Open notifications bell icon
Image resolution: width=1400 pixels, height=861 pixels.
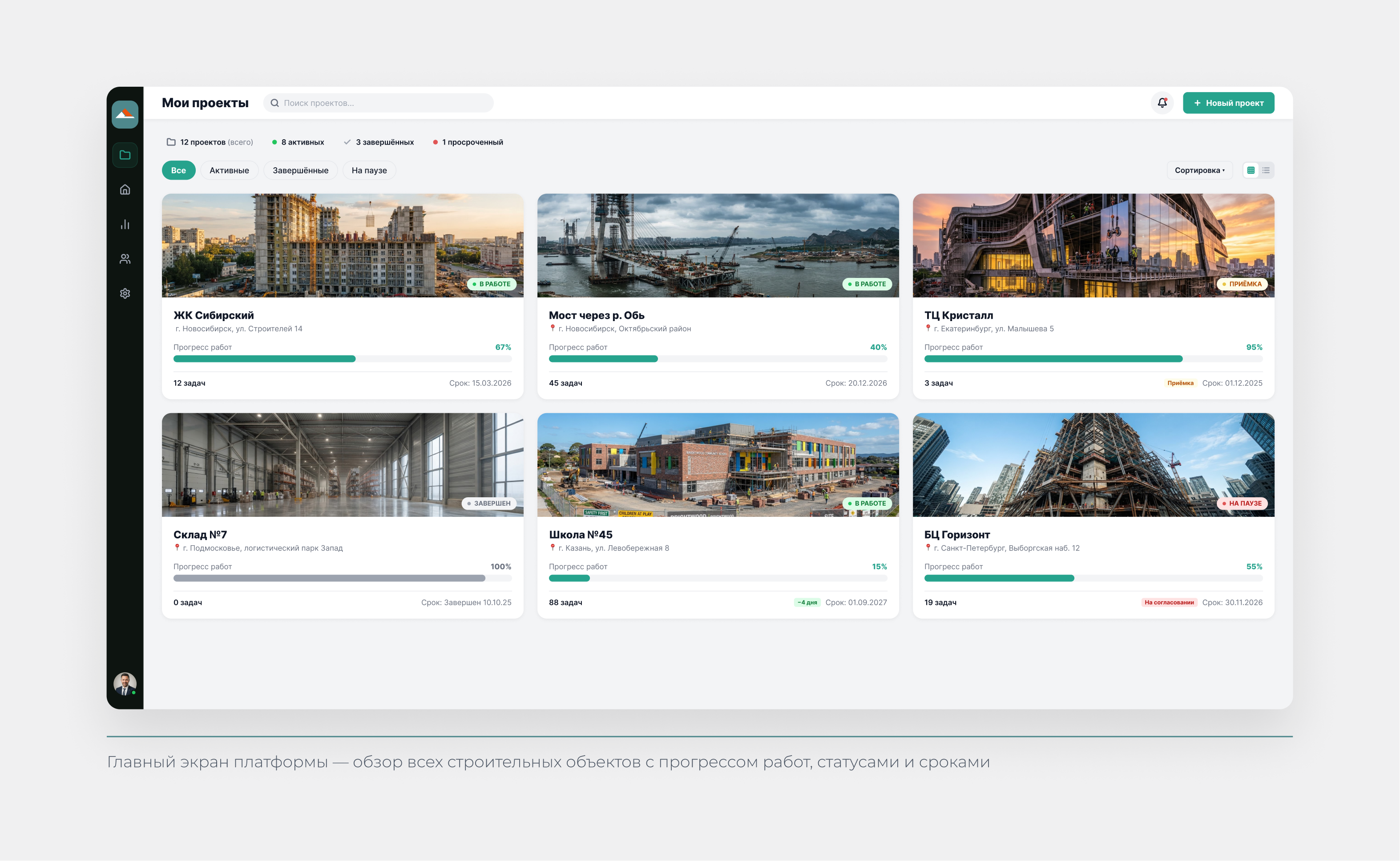[x=1162, y=103]
